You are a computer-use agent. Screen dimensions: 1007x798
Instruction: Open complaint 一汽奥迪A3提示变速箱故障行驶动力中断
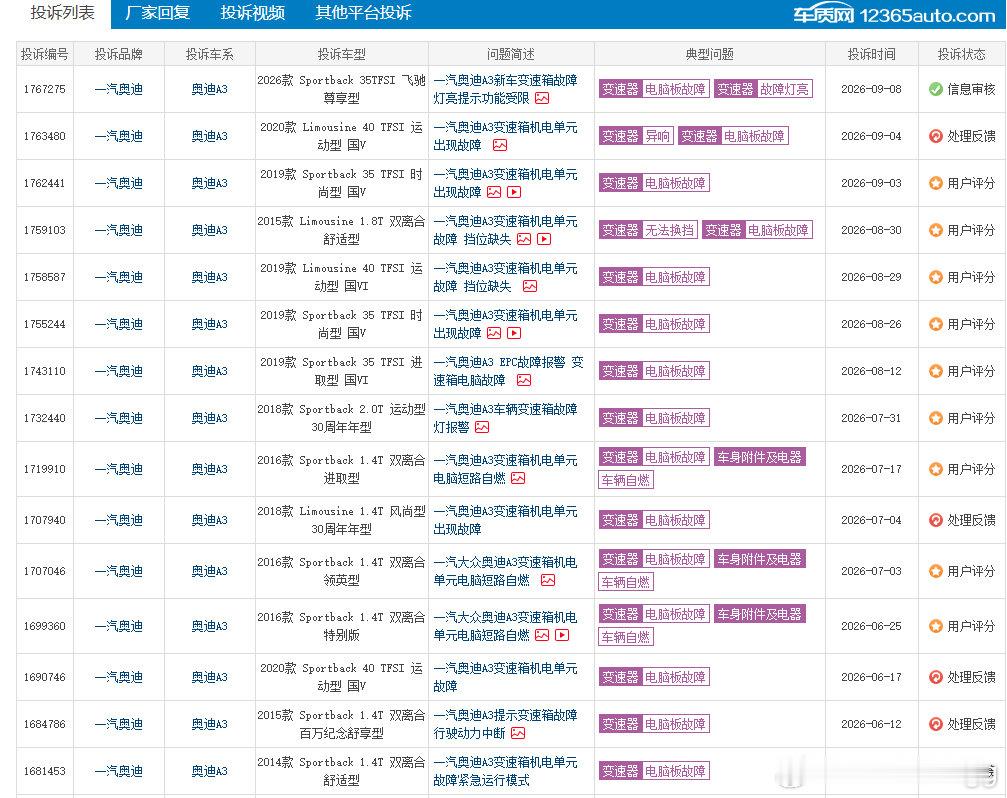pos(505,724)
